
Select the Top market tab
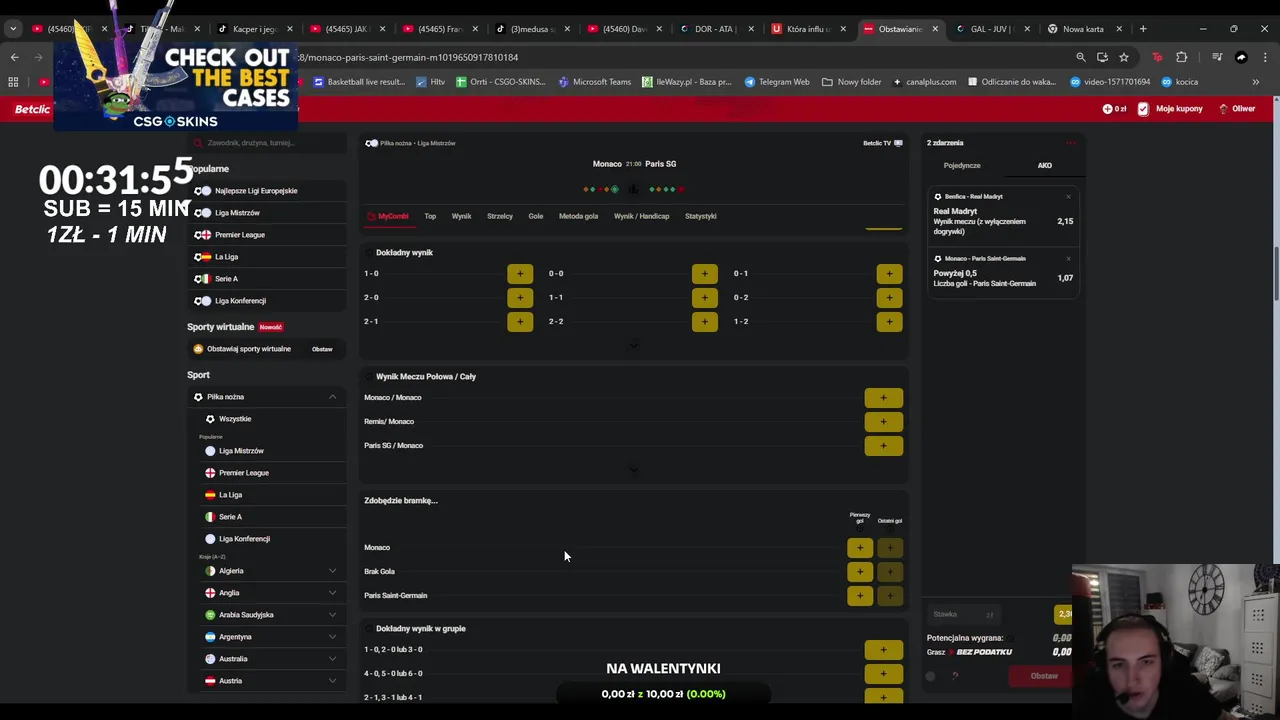(x=430, y=216)
